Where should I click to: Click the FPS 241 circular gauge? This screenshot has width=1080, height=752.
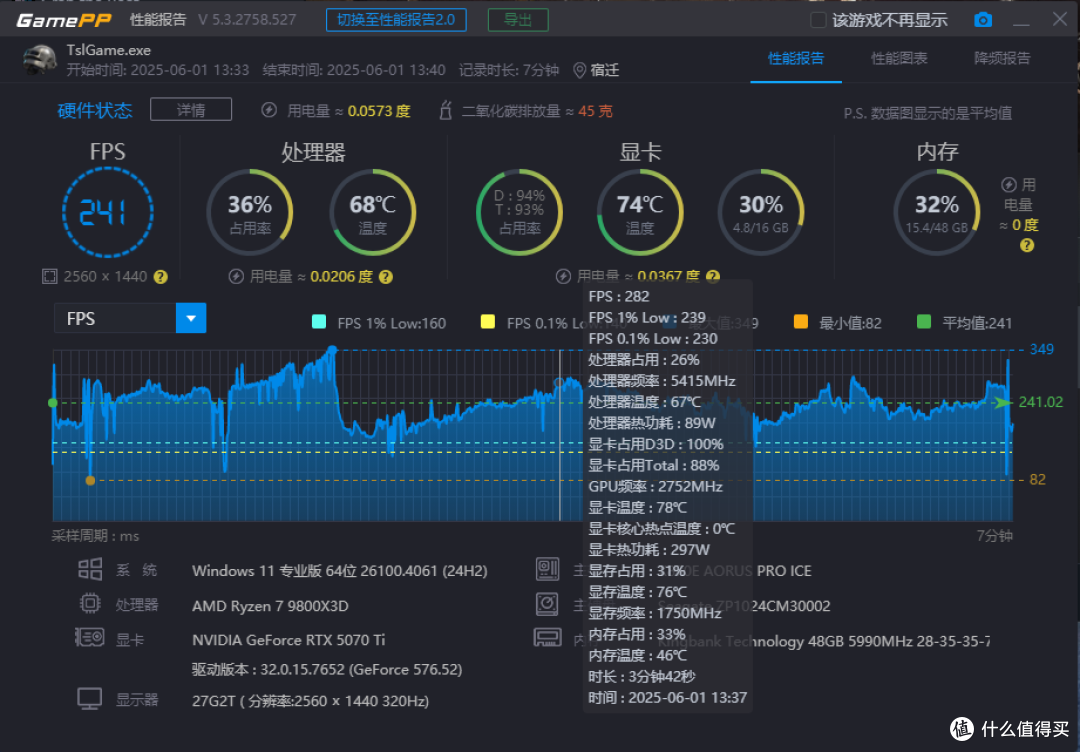(108, 212)
